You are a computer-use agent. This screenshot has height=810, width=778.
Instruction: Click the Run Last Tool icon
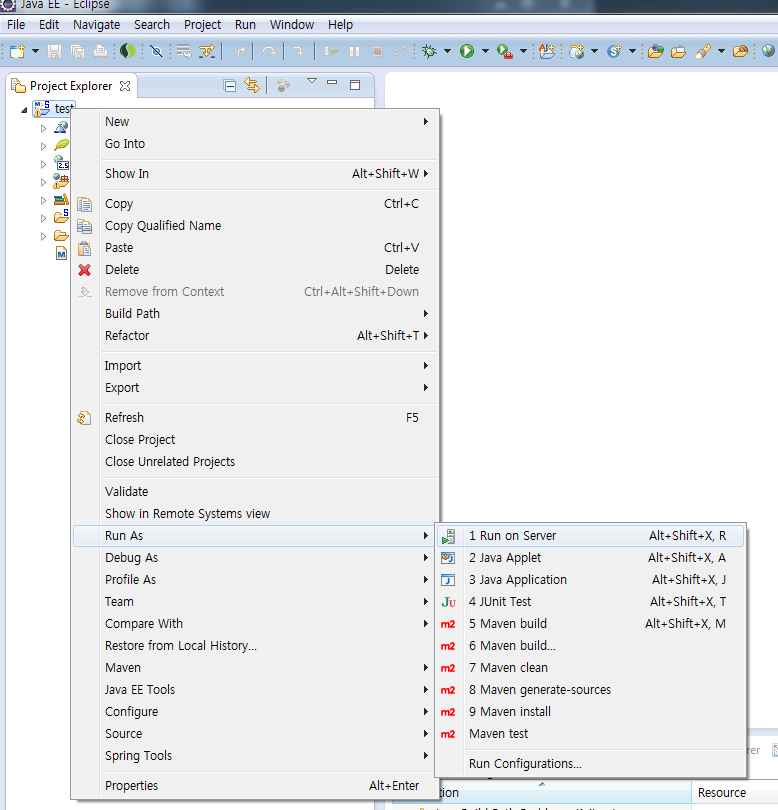click(504, 51)
